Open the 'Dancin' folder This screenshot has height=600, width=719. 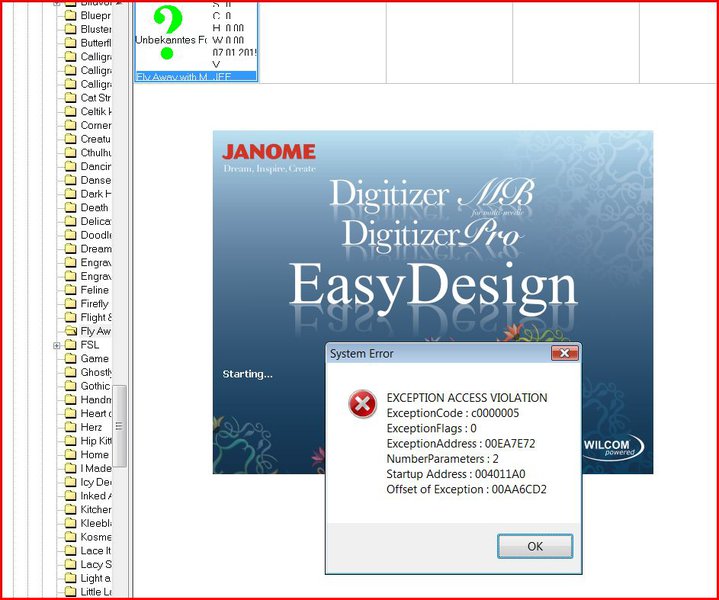pyautogui.click(x=95, y=167)
